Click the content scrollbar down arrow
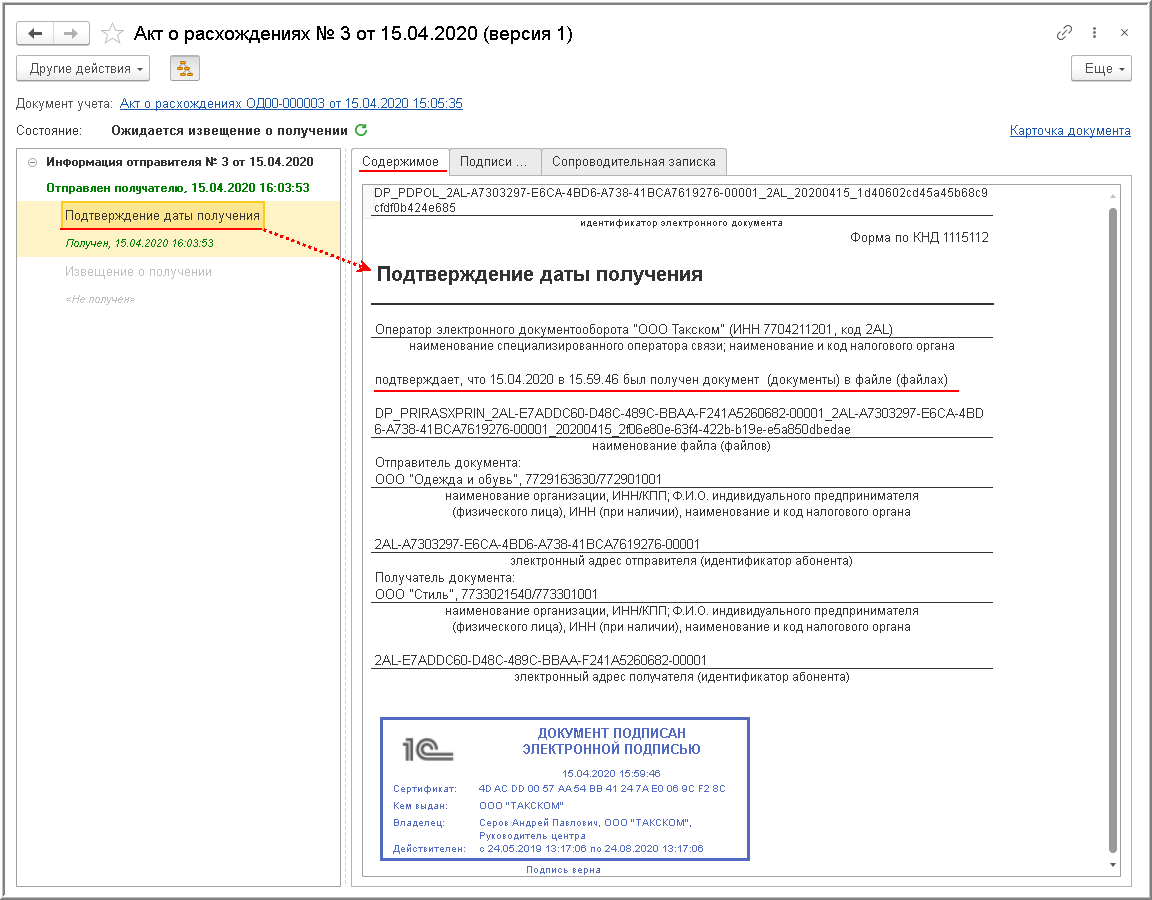 (x=1113, y=865)
